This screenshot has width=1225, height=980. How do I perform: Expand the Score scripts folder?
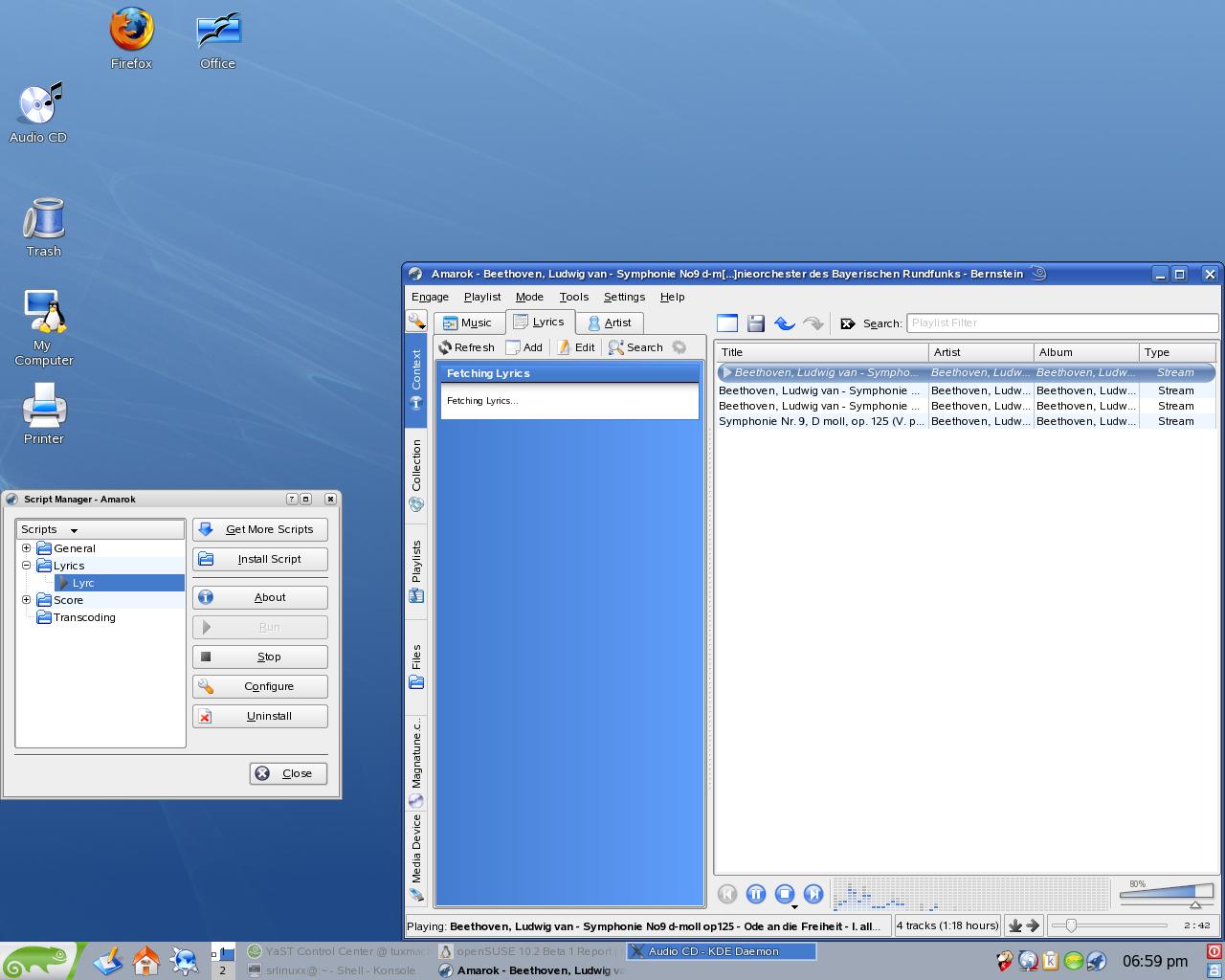coord(27,600)
